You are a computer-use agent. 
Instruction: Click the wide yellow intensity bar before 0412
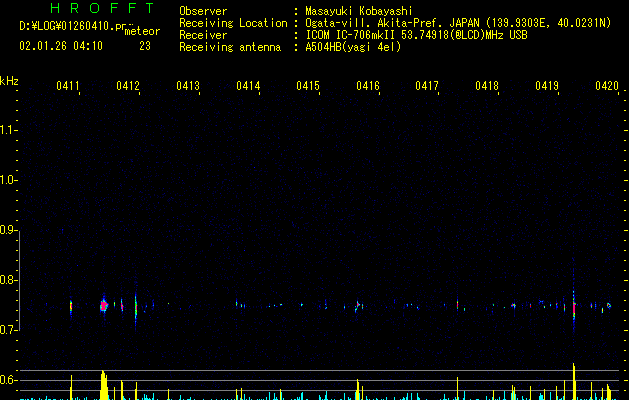coord(104,385)
